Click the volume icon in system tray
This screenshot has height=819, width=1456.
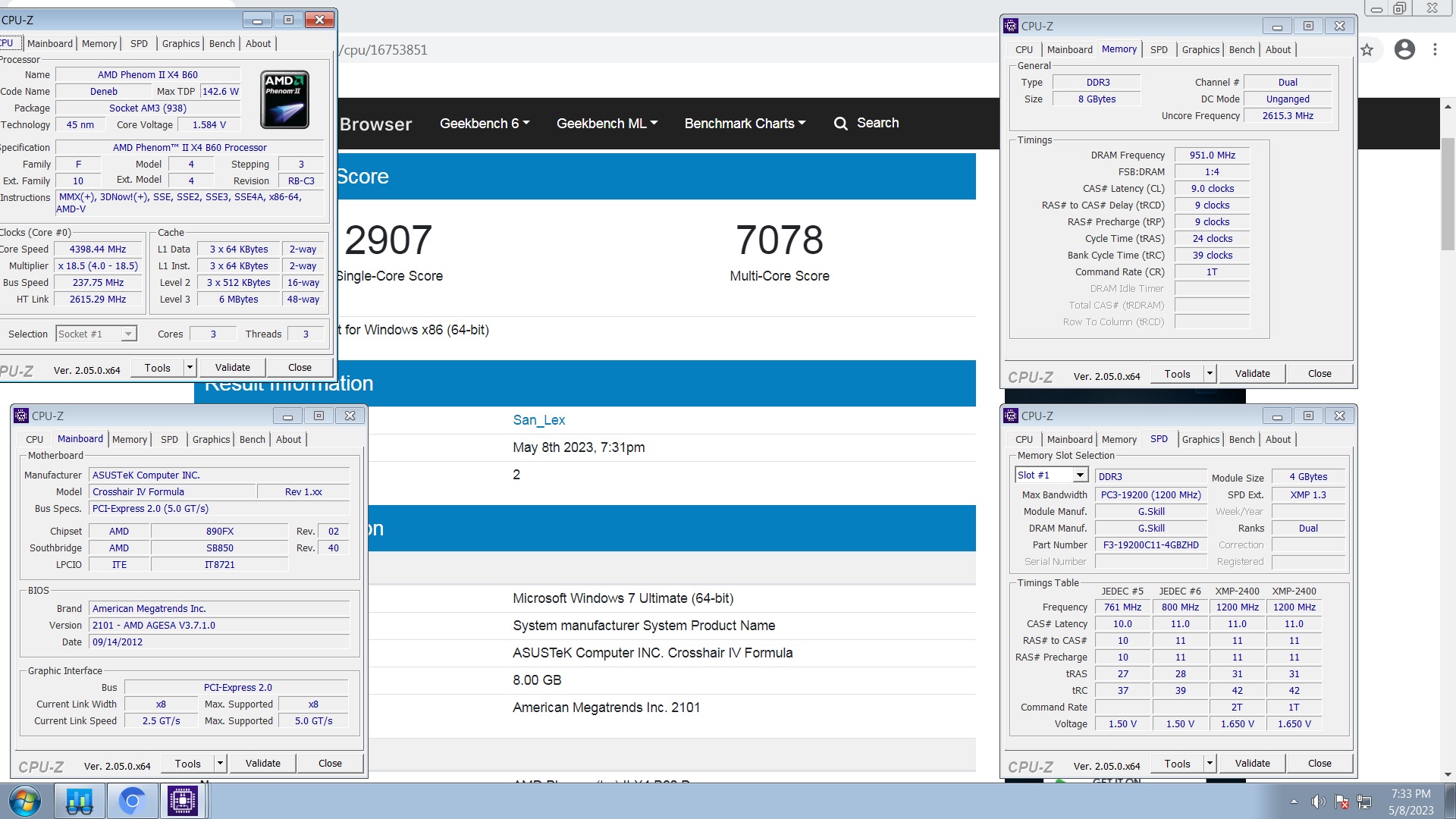coord(1318,802)
